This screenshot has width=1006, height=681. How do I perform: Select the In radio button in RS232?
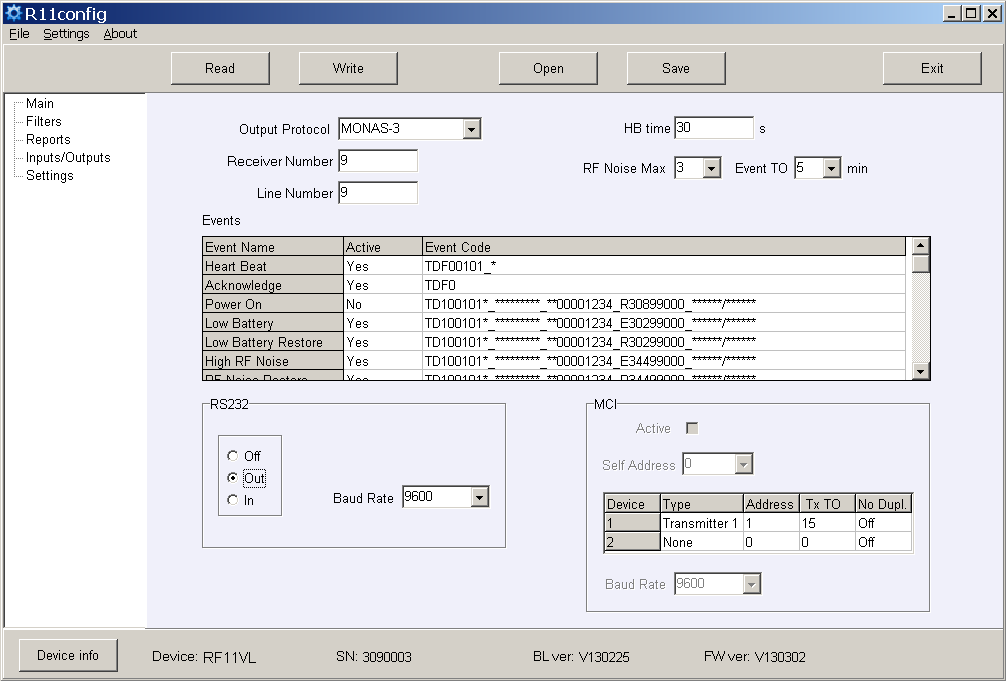tap(233, 500)
